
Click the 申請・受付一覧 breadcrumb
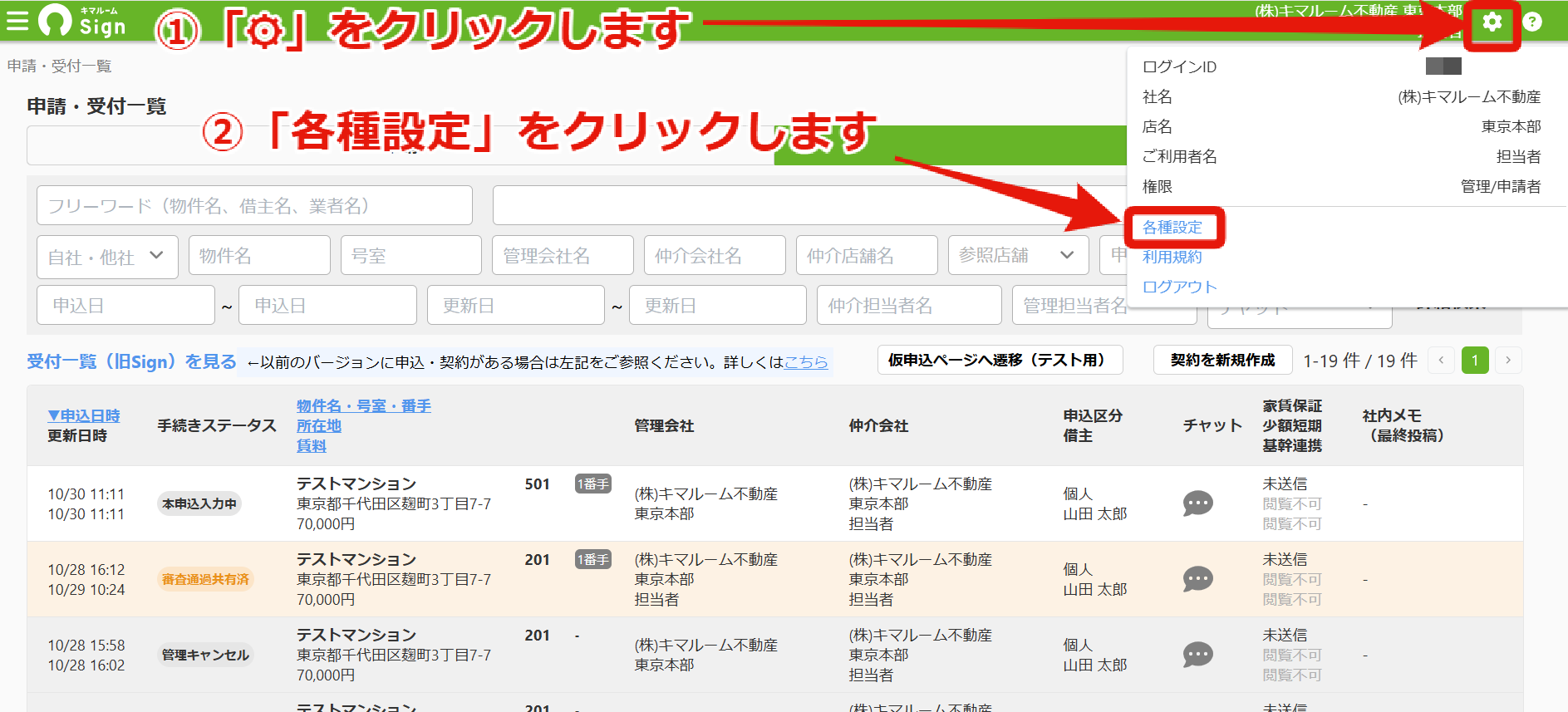tap(59, 66)
